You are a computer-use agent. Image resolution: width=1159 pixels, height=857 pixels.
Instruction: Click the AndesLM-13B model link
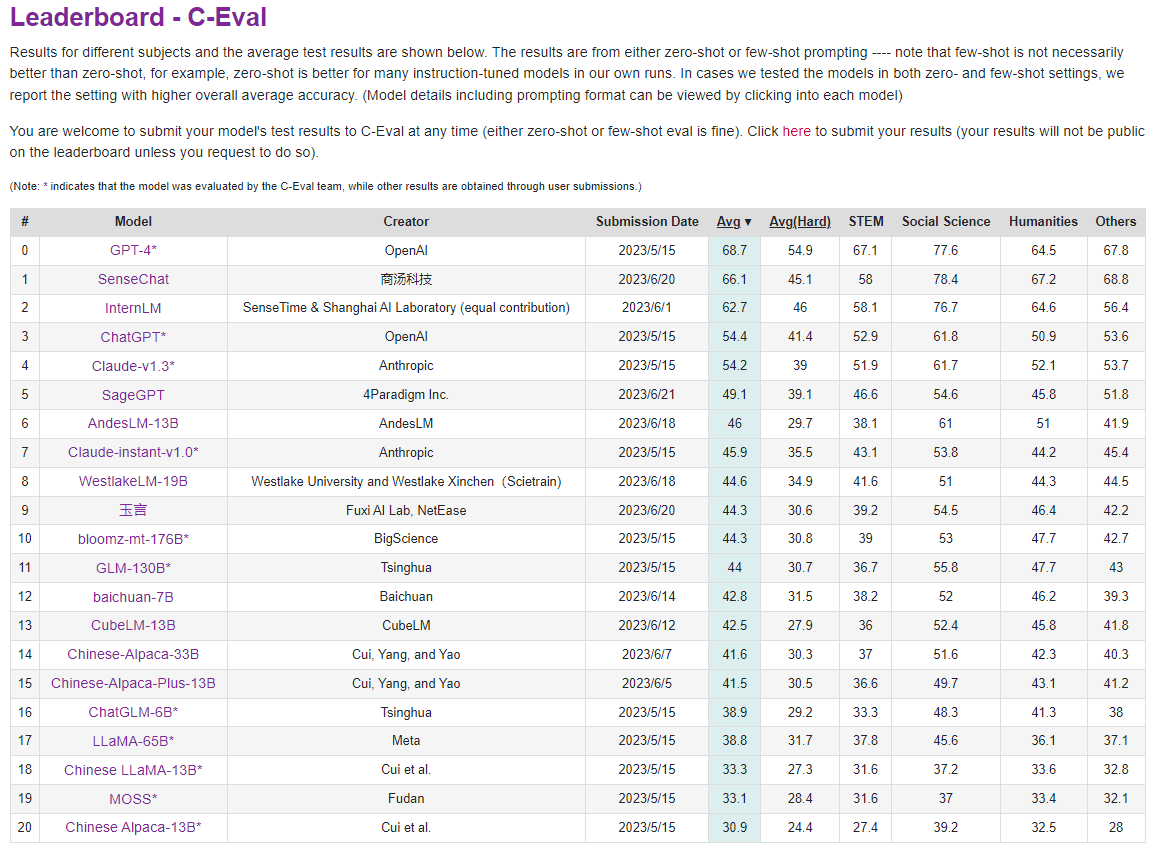tap(133, 424)
